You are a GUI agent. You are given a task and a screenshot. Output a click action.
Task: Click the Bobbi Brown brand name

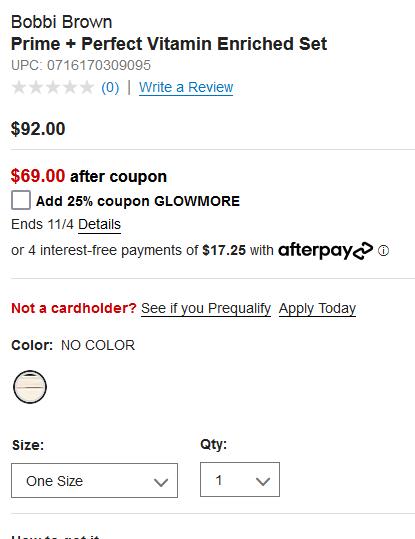(62, 22)
